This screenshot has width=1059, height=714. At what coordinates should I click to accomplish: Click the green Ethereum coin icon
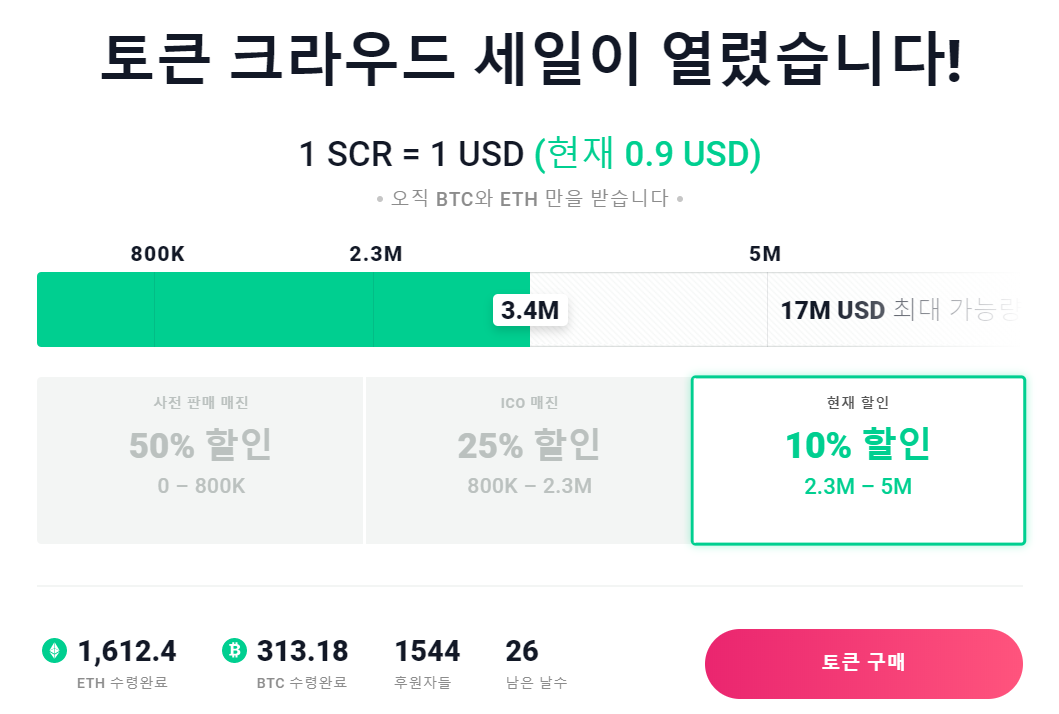[54, 651]
